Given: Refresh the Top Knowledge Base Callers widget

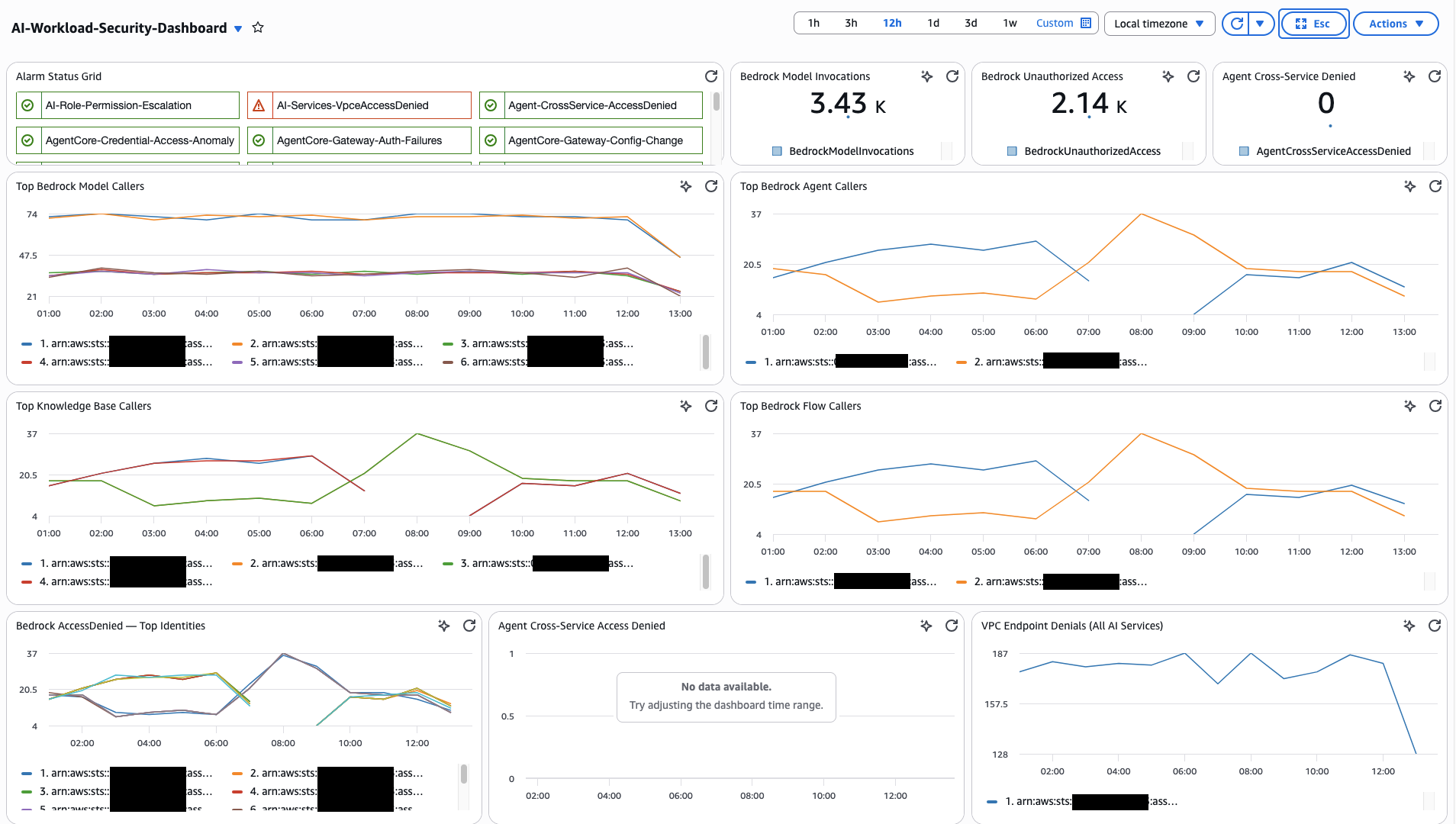Looking at the screenshot, I should pos(711,406).
